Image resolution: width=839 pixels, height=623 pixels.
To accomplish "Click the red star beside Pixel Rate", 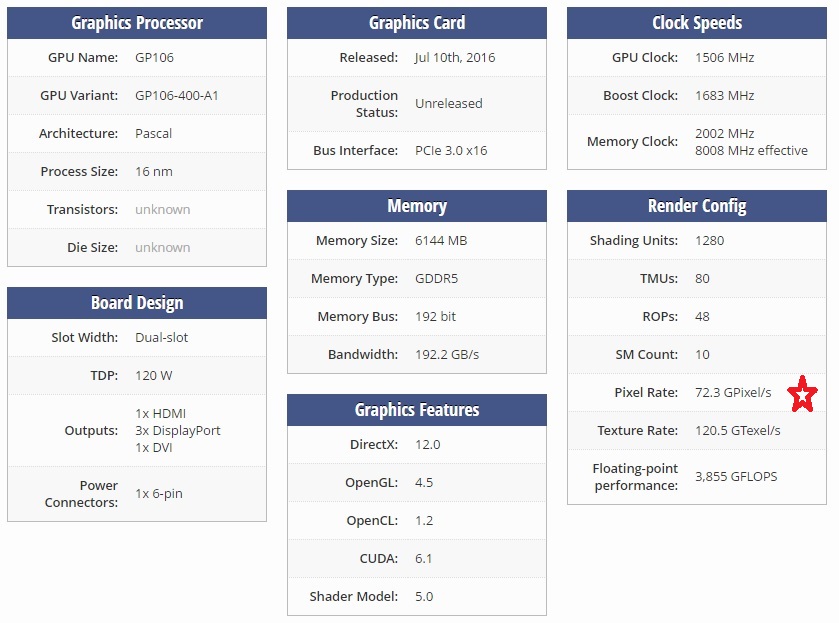I will tap(803, 394).
